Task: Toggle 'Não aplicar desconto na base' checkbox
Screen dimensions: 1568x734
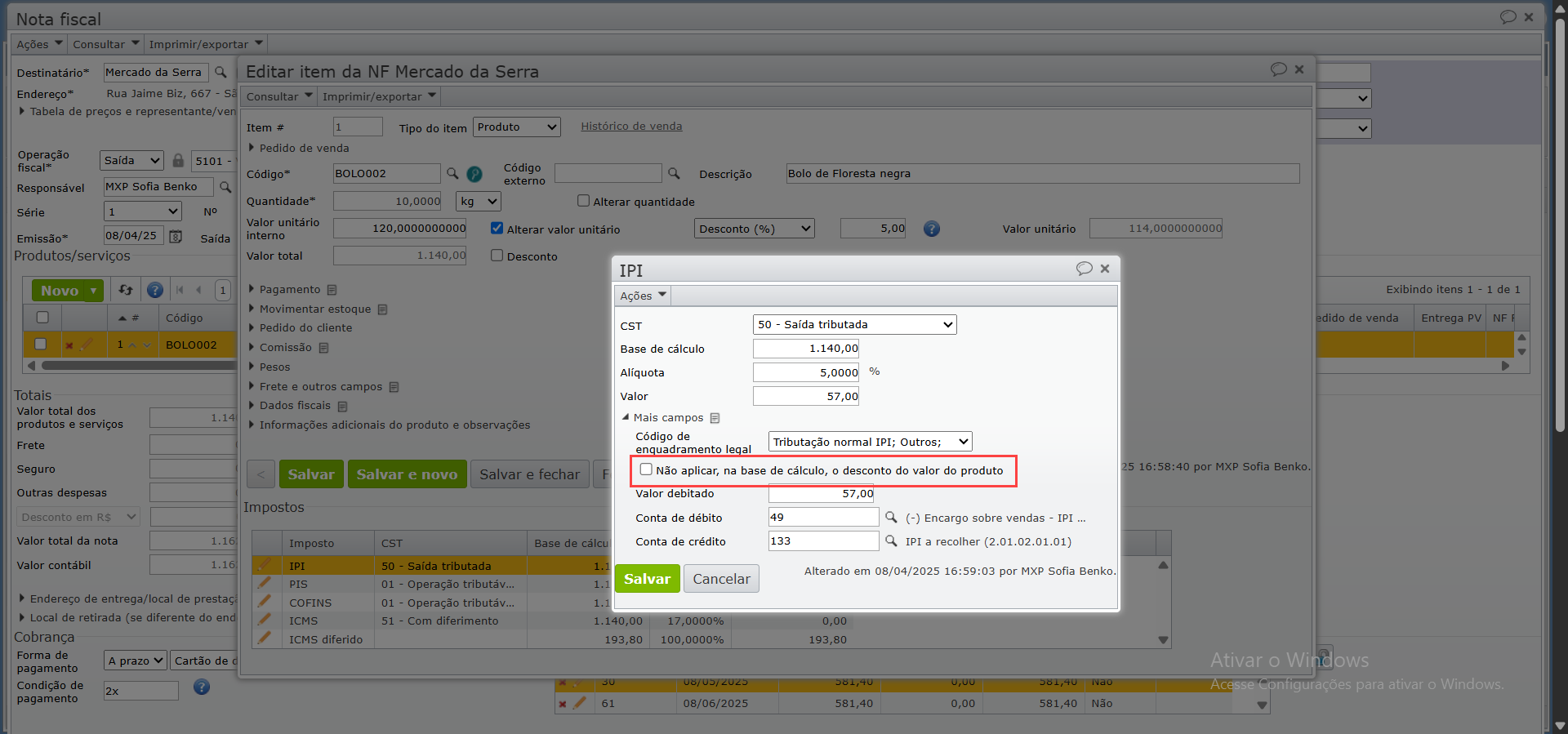Action: click(x=646, y=469)
